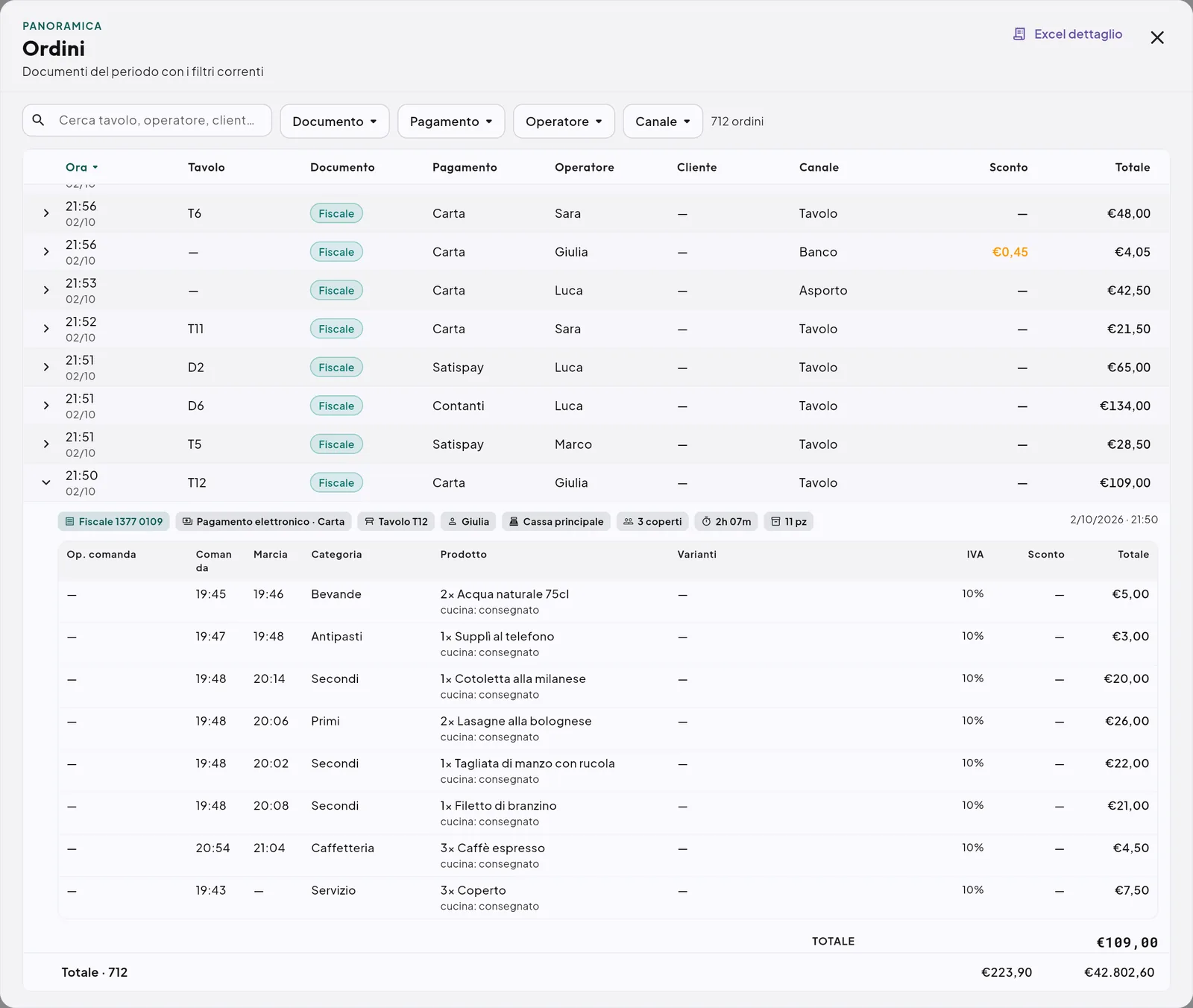
Task: Click the Marco operator cell
Action: tap(573, 444)
